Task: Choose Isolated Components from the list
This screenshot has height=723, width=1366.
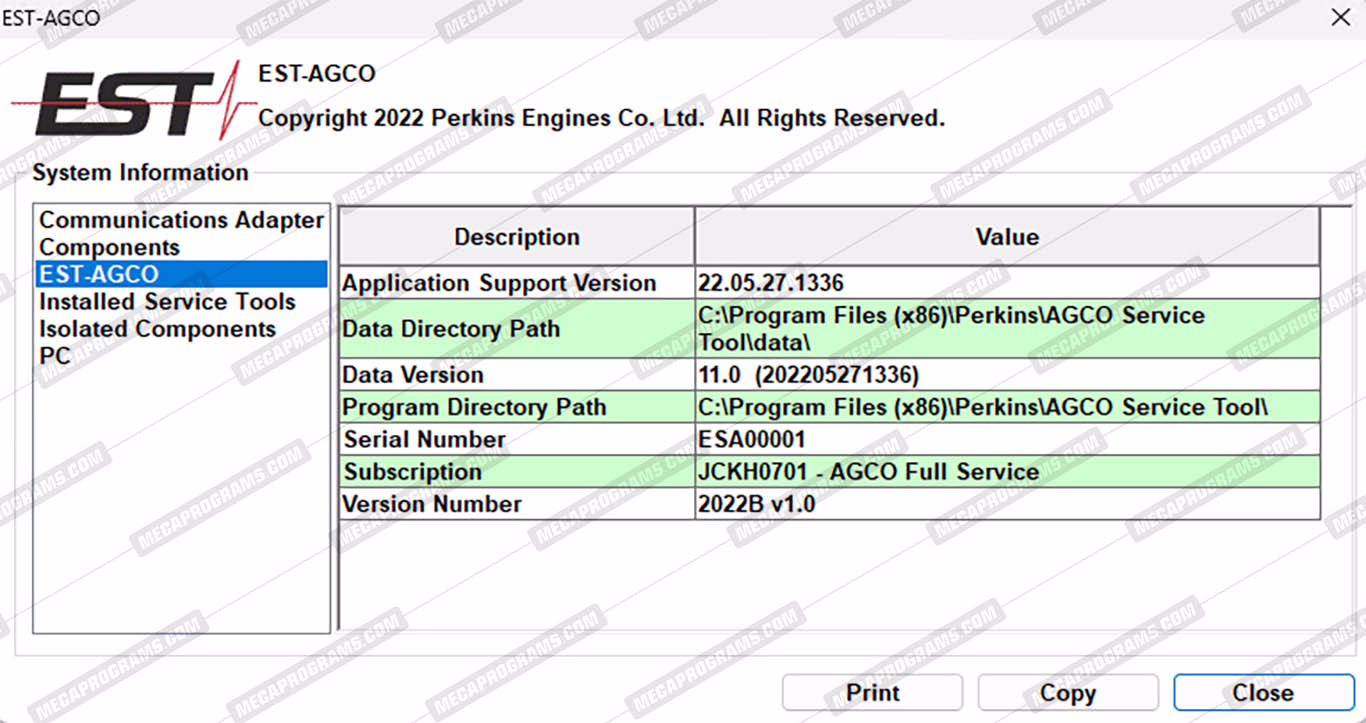Action: click(x=157, y=329)
